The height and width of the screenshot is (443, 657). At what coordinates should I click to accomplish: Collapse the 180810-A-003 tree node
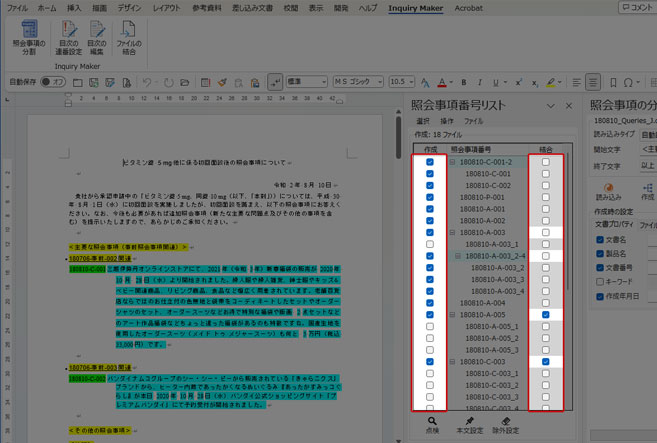(x=453, y=232)
